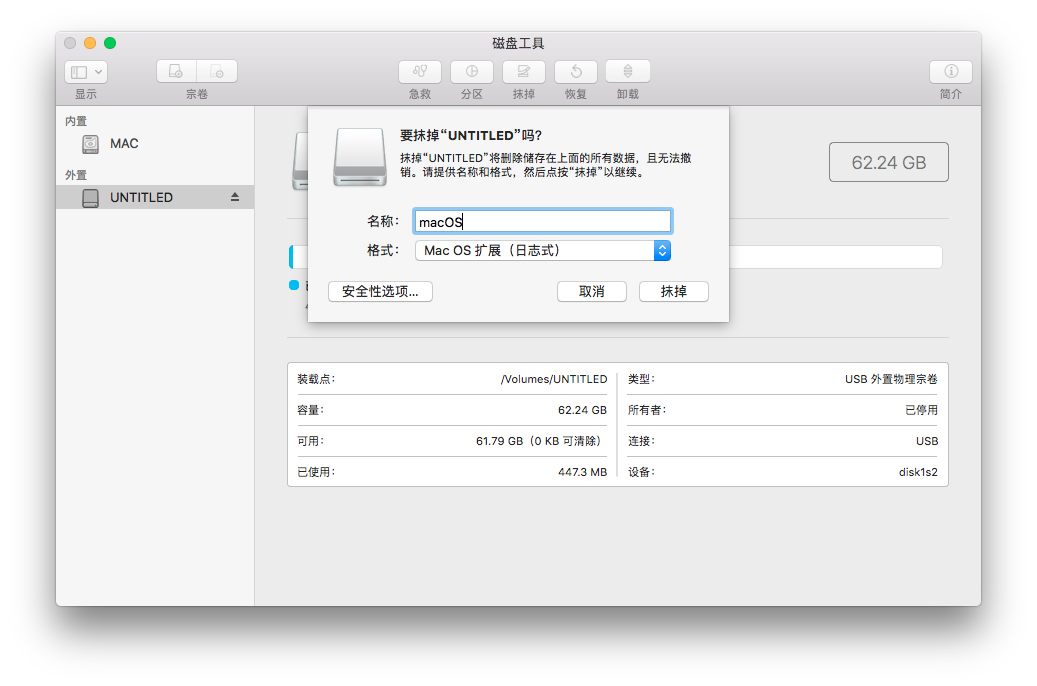Click the connection value USB
1037x686 pixels.
coord(927,441)
